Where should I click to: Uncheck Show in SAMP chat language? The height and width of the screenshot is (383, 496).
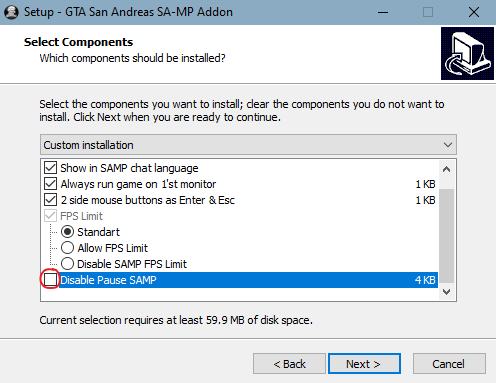50,168
